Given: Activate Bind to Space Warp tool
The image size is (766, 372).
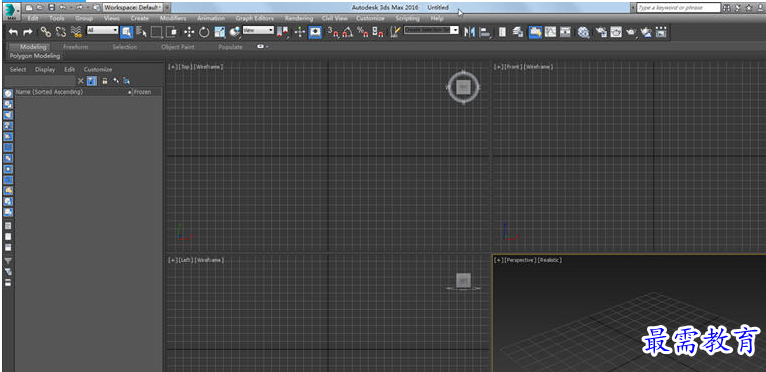Looking at the screenshot, I should [x=76, y=32].
